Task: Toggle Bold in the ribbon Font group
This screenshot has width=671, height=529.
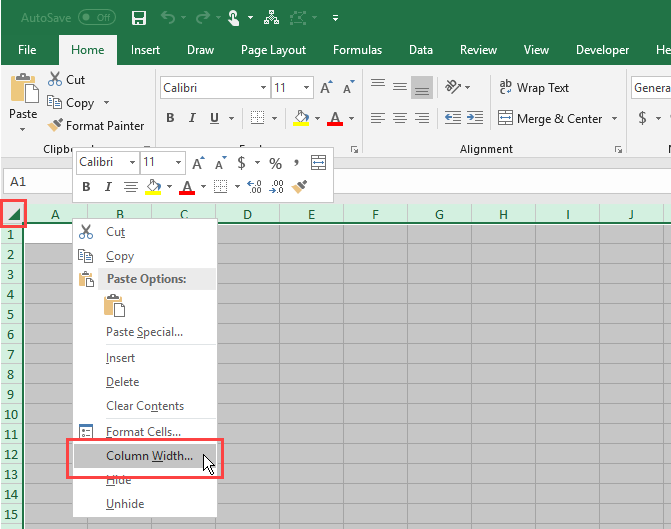Action: click(x=170, y=118)
